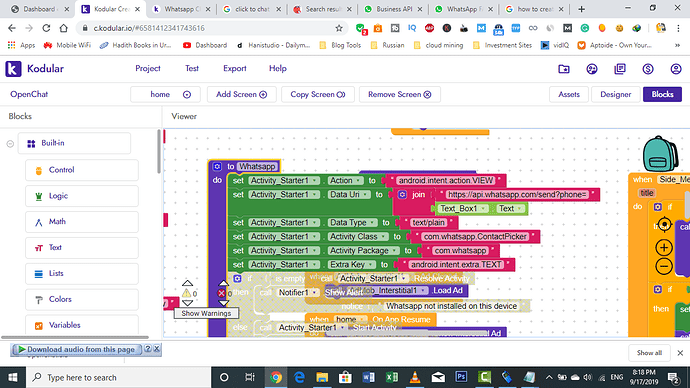Click the browser address bar
Image resolution: width=690 pixels, height=388 pixels.
(213, 28)
